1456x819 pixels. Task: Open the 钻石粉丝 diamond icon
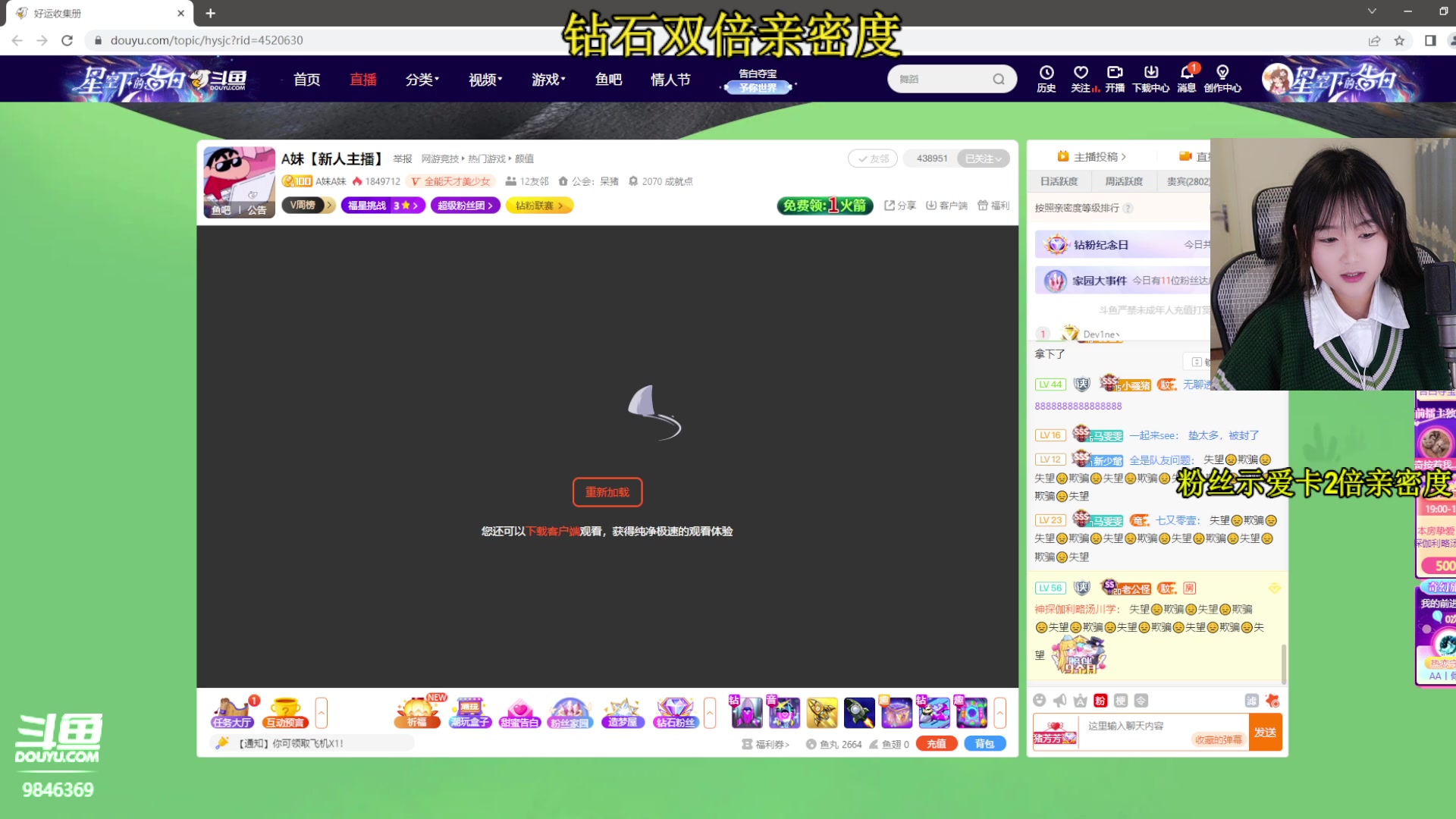675,713
